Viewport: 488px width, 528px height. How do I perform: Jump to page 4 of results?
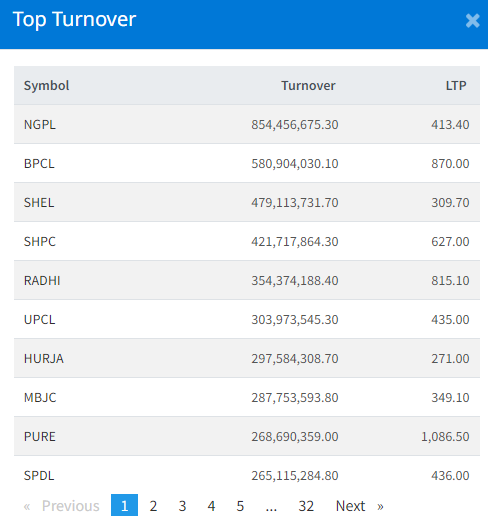pos(211,506)
